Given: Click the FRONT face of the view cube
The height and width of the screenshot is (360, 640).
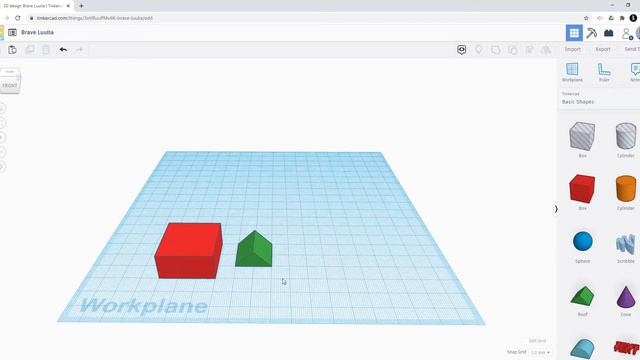Looking at the screenshot, I should point(10,85).
